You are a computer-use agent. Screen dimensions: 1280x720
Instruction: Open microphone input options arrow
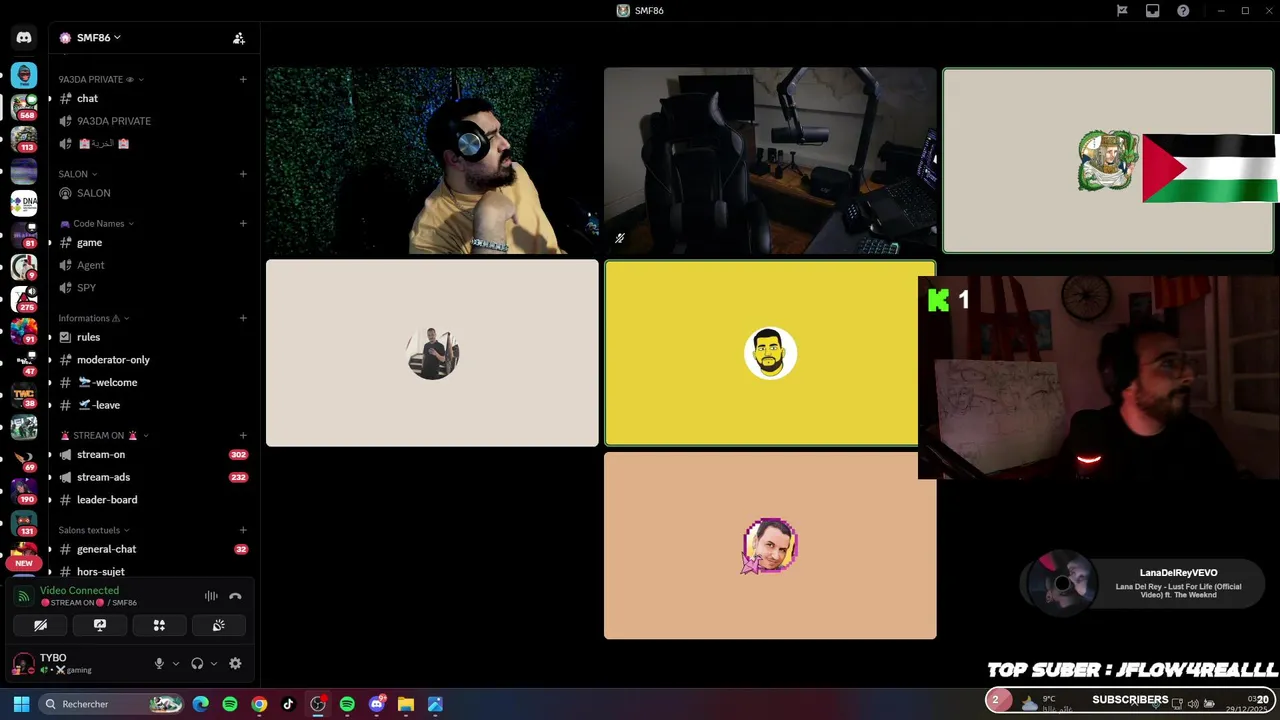(x=176, y=663)
